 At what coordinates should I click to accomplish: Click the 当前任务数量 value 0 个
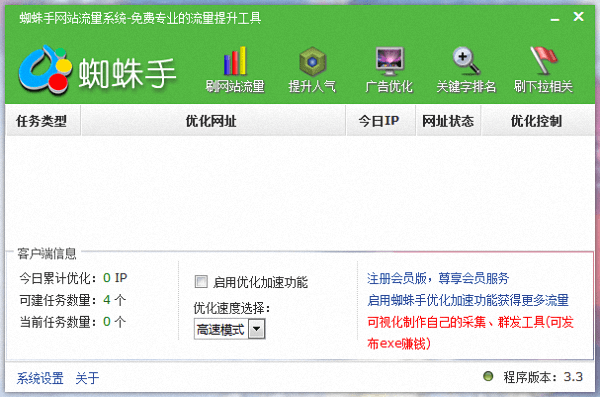(114, 322)
